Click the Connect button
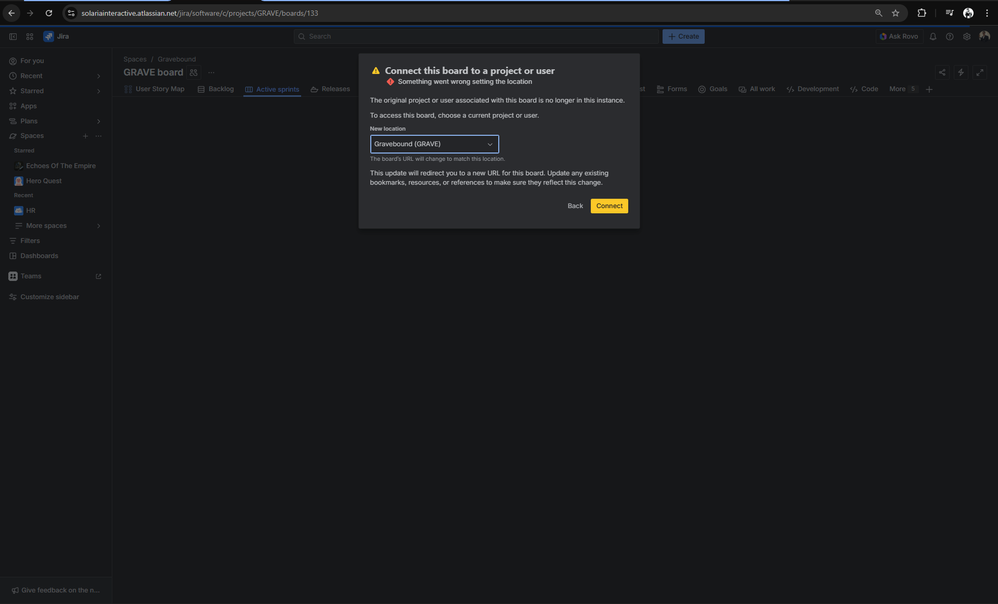Screen dimensions: 998x604 click(x=610, y=205)
